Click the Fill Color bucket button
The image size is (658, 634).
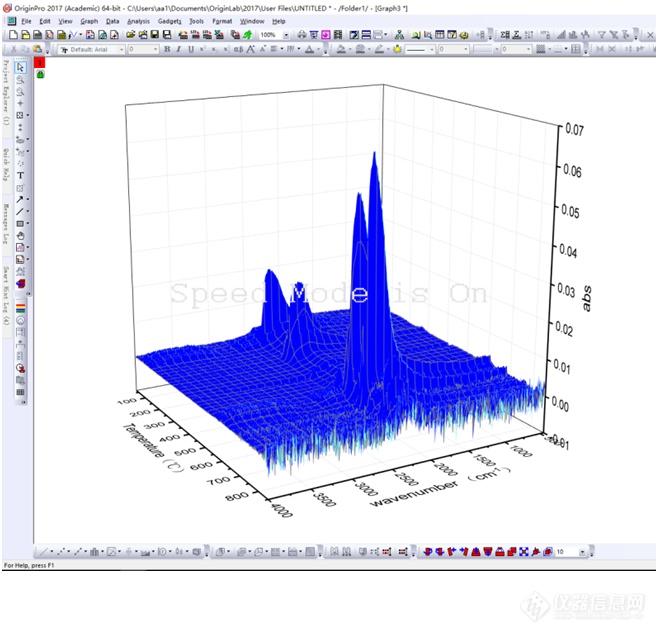pos(341,50)
